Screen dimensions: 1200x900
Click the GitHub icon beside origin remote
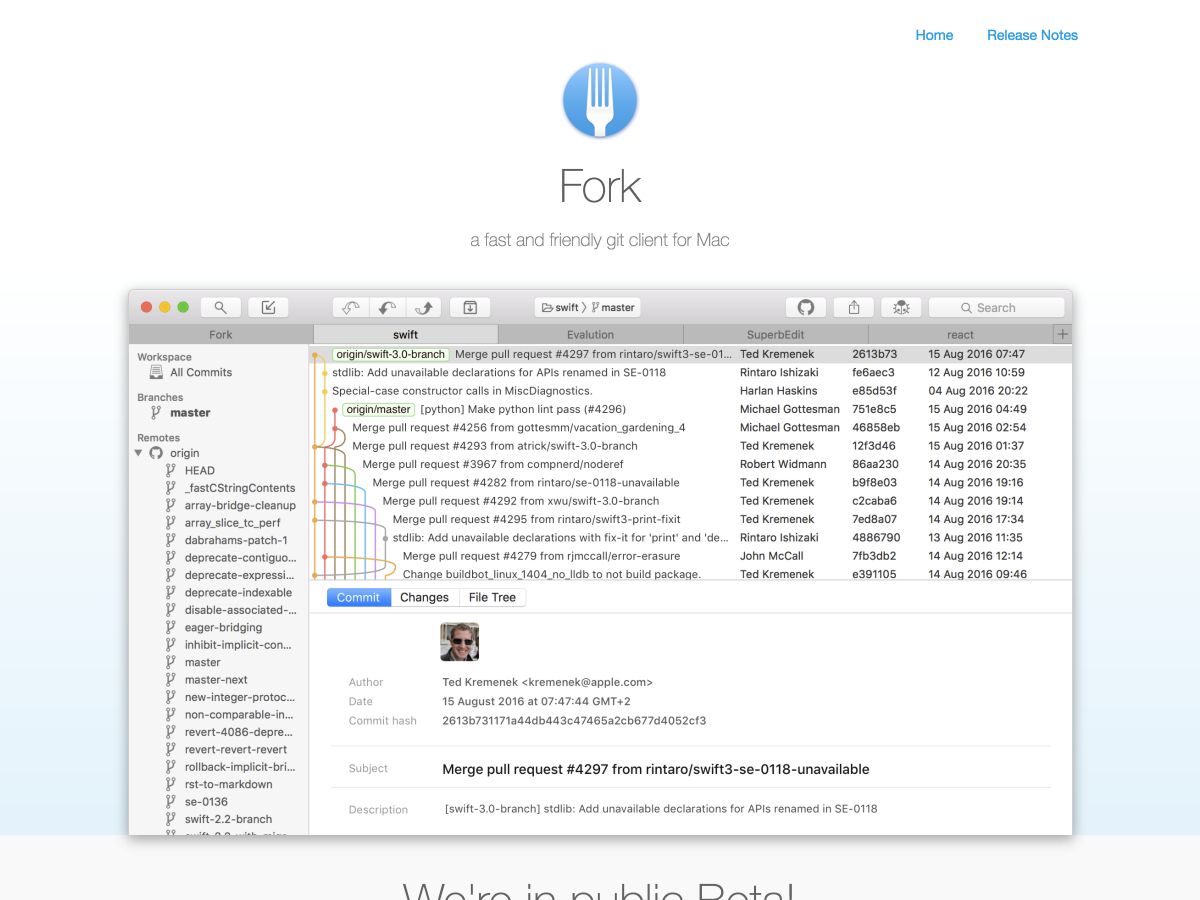point(156,453)
